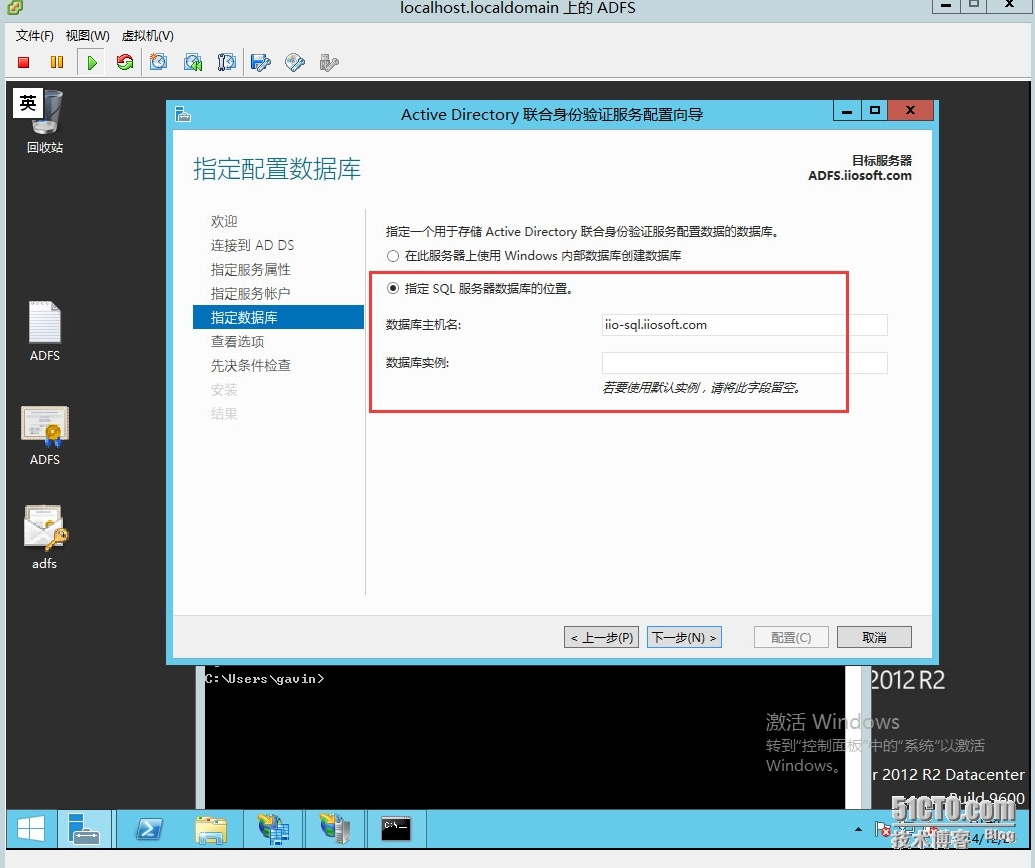The image size is (1035, 868).
Task: Select Windows internal database radio option
Action: pyautogui.click(x=393, y=256)
